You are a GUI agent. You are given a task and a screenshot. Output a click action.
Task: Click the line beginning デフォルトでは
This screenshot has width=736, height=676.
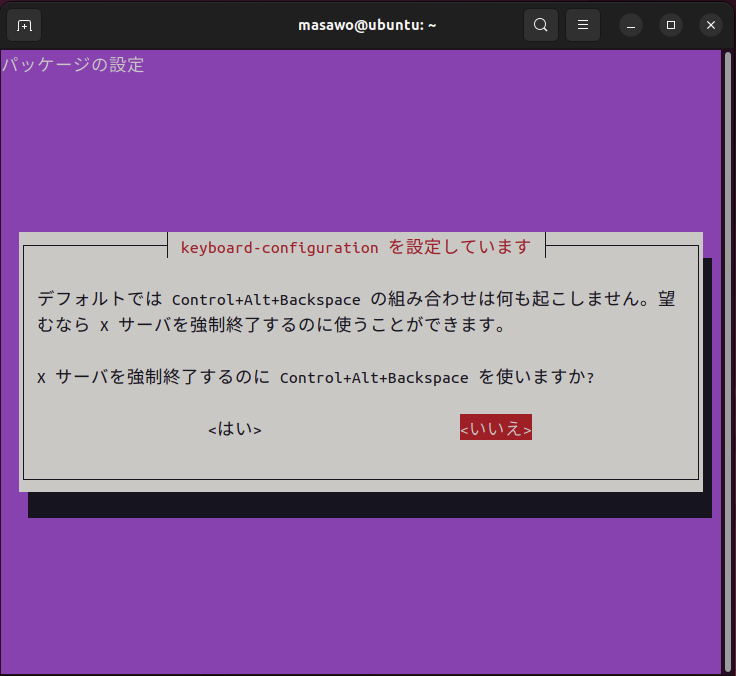pyautogui.click(x=356, y=299)
